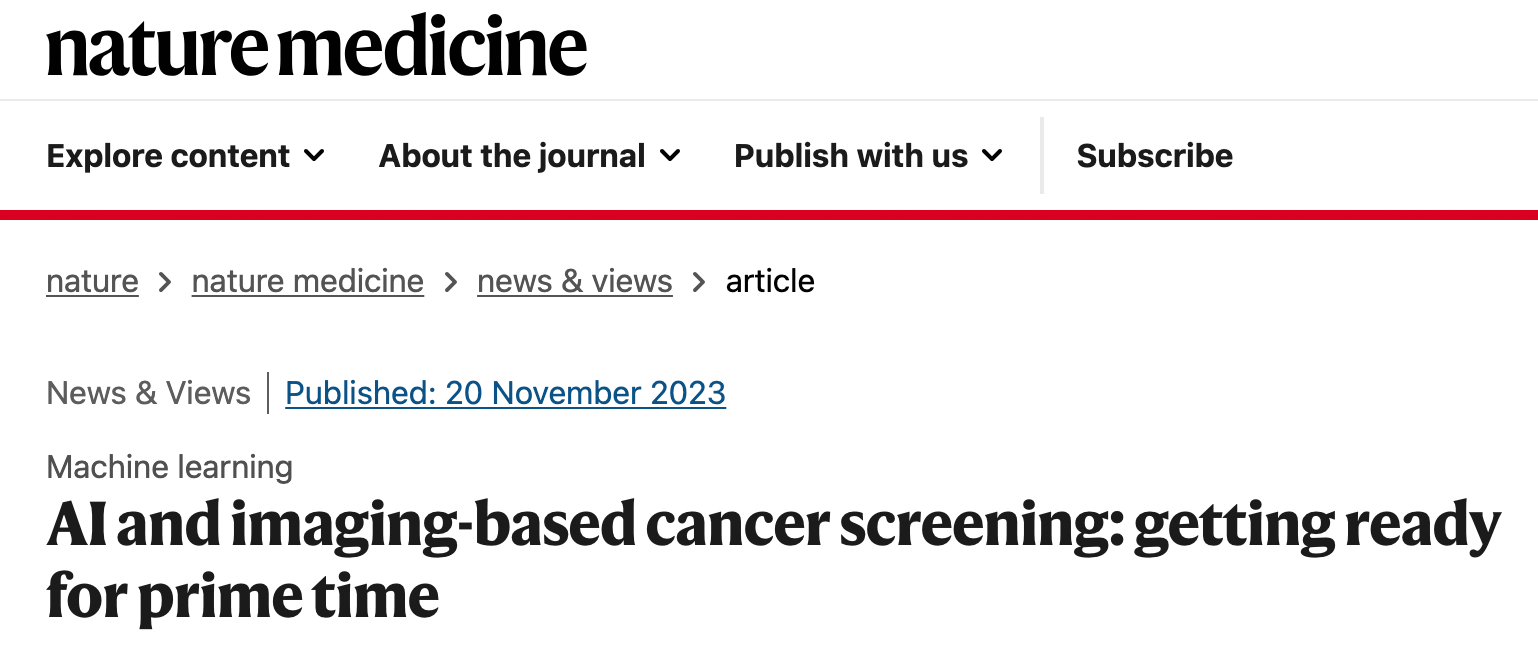Click the breadcrumb arrow after nature
The height and width of the screenshot is (658, 1538).
(x=165, y=283)
